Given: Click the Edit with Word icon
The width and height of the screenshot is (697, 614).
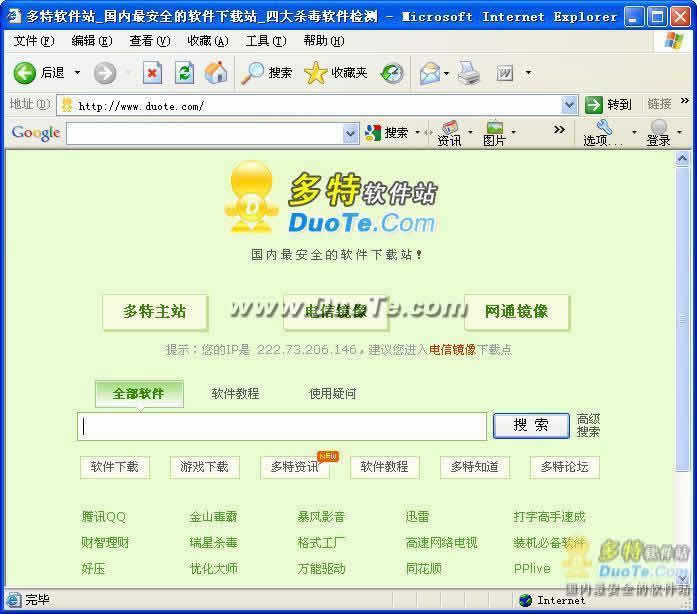Looking at the screenshot, I should 505,73.
